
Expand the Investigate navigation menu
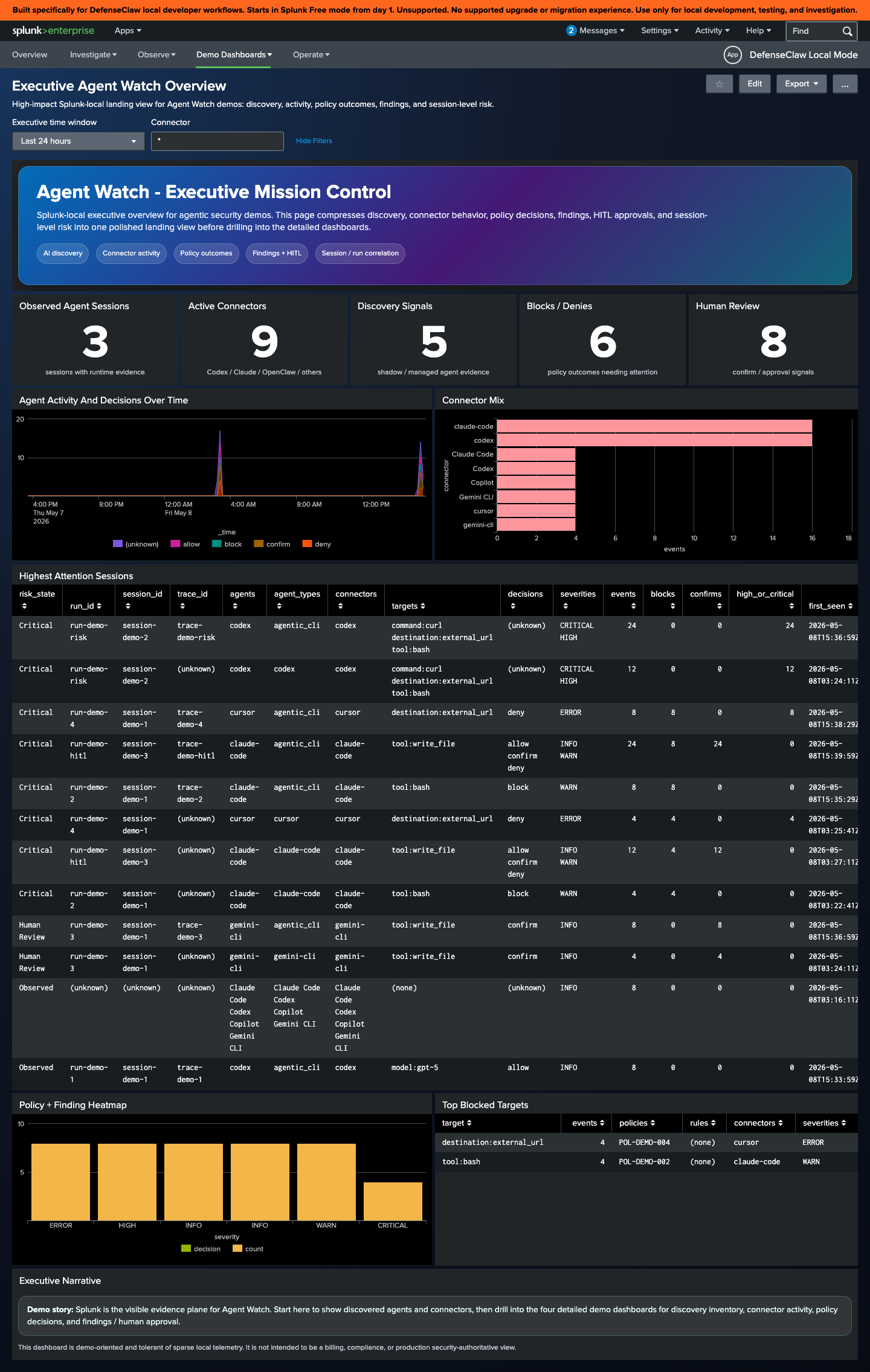[94, 55]
